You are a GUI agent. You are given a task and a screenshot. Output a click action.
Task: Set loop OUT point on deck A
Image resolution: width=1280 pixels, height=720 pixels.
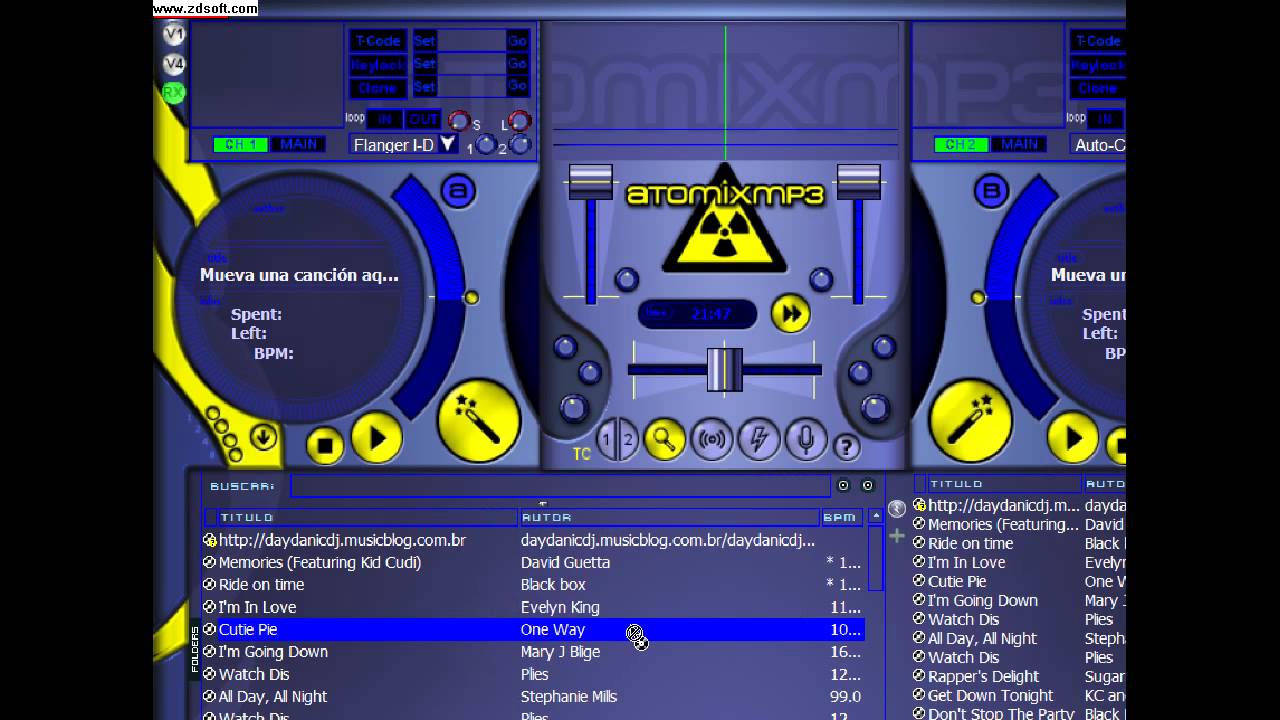423,119
